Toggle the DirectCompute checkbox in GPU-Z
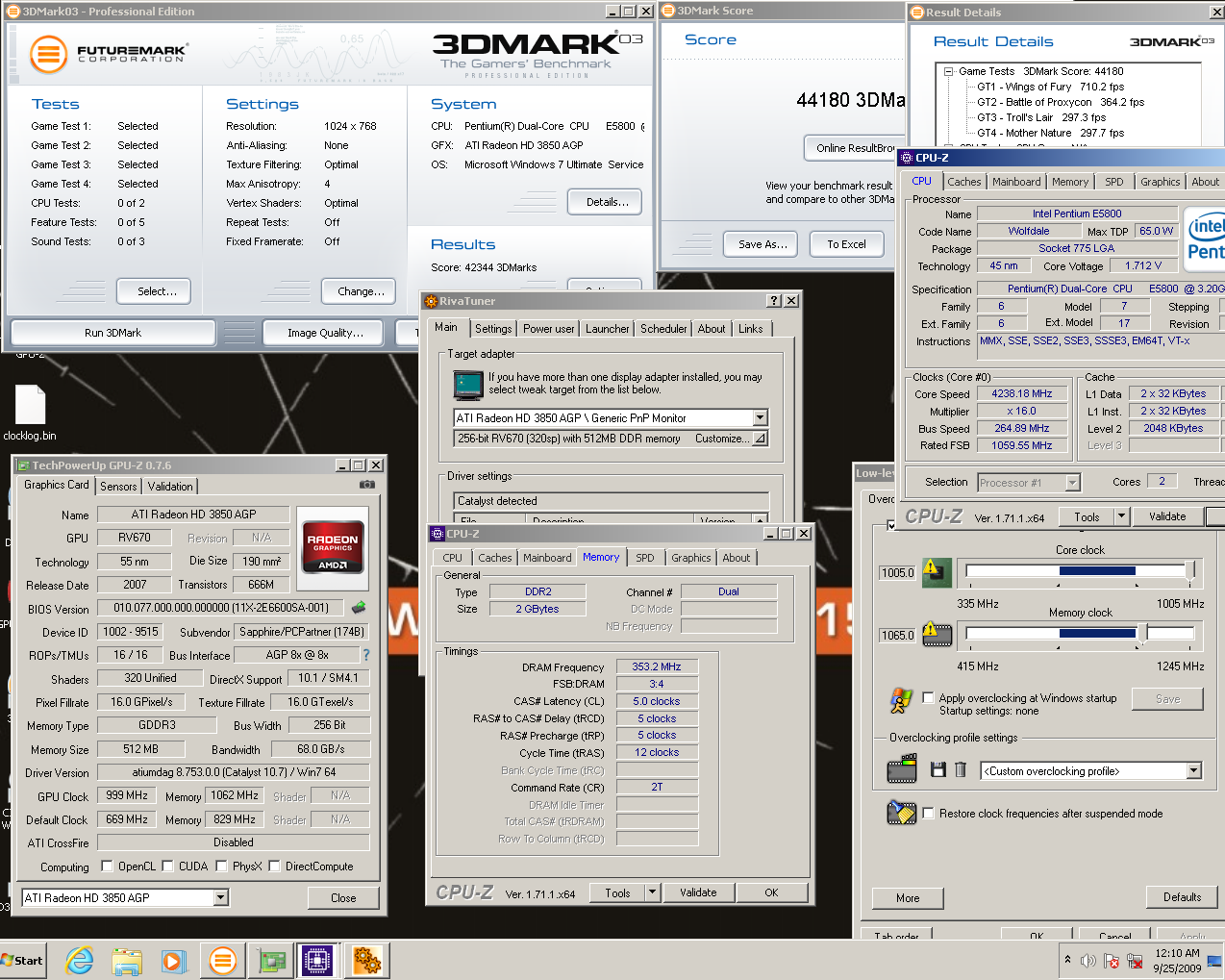 [x=274, y=866]
